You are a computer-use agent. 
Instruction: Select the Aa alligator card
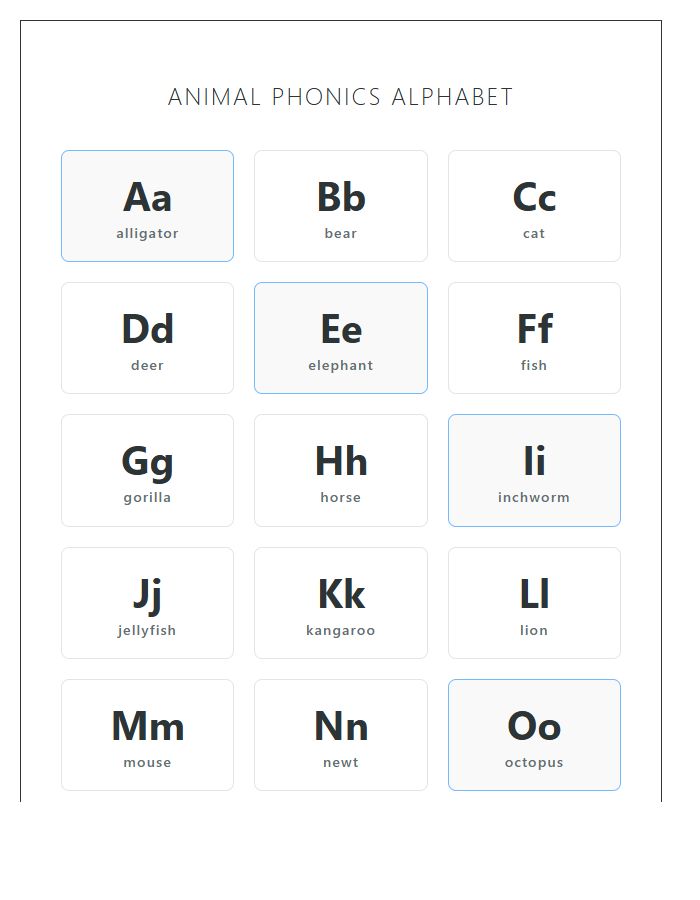tap(147, 205)
